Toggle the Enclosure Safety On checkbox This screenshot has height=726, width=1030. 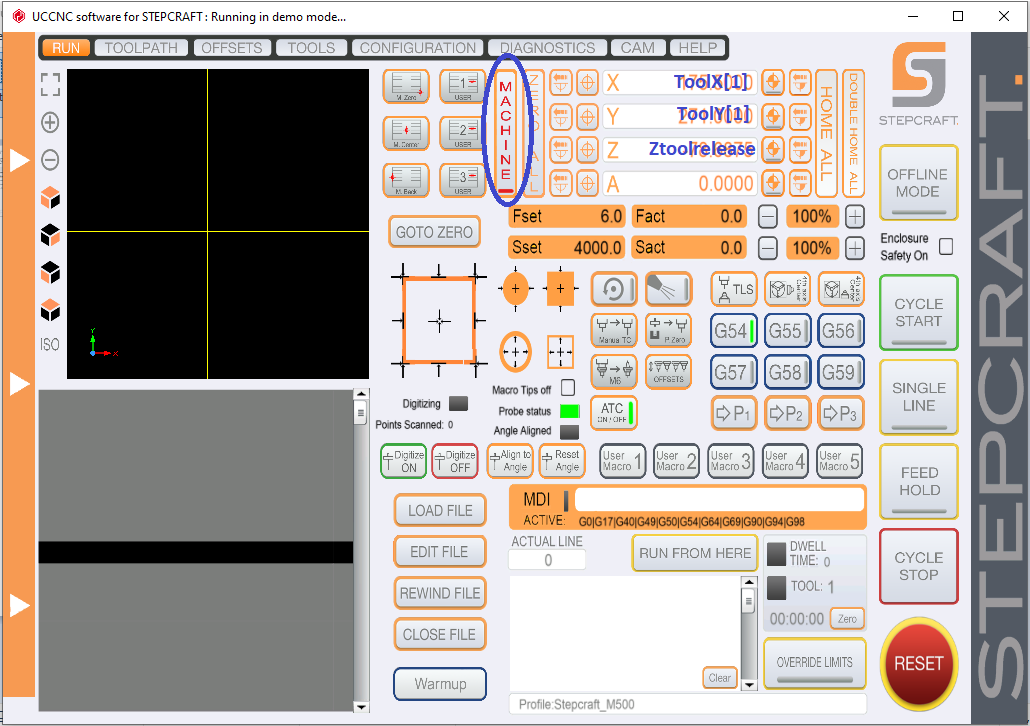[946, 246]
